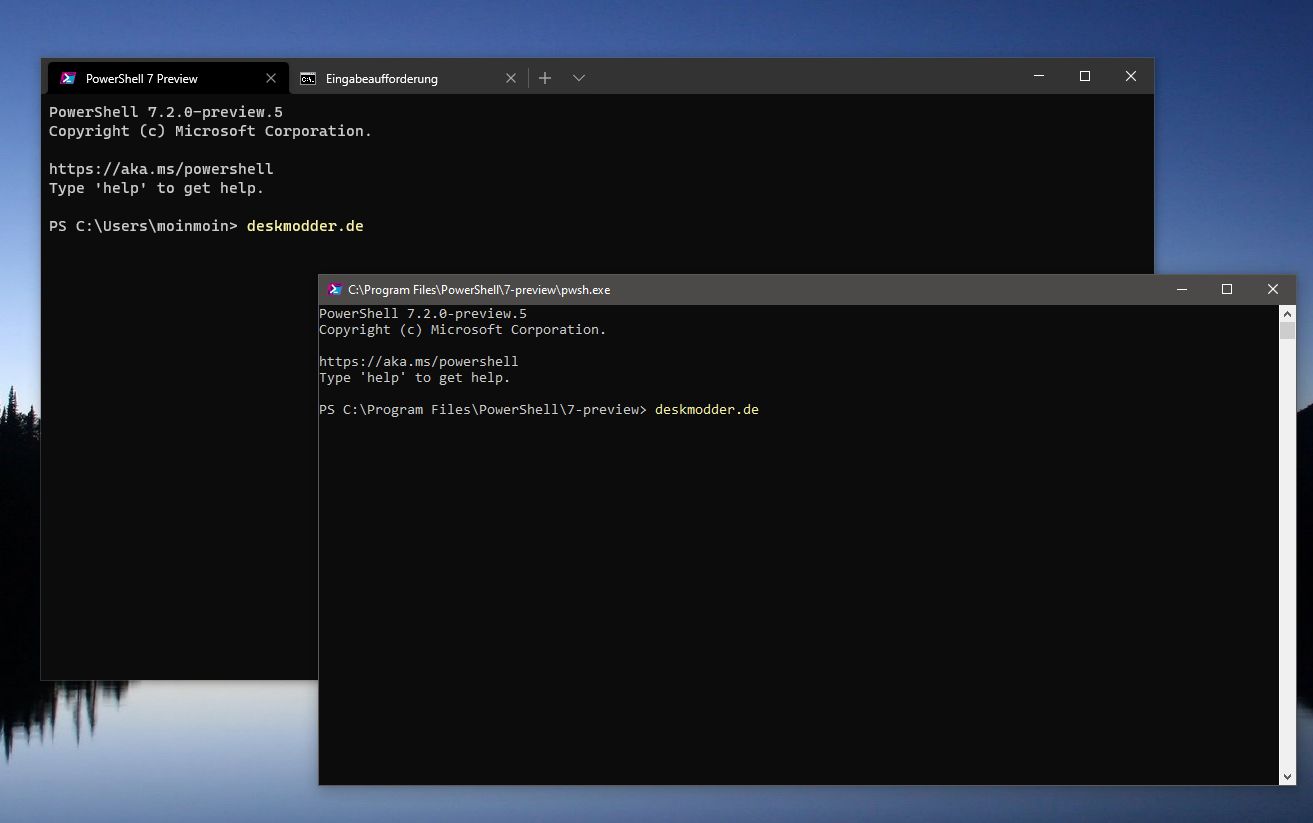Click 'PowerShell 7.2.0-preview.5' line in pwsh.exe window
Screen dimensions: 1313x823
point(423,313)
